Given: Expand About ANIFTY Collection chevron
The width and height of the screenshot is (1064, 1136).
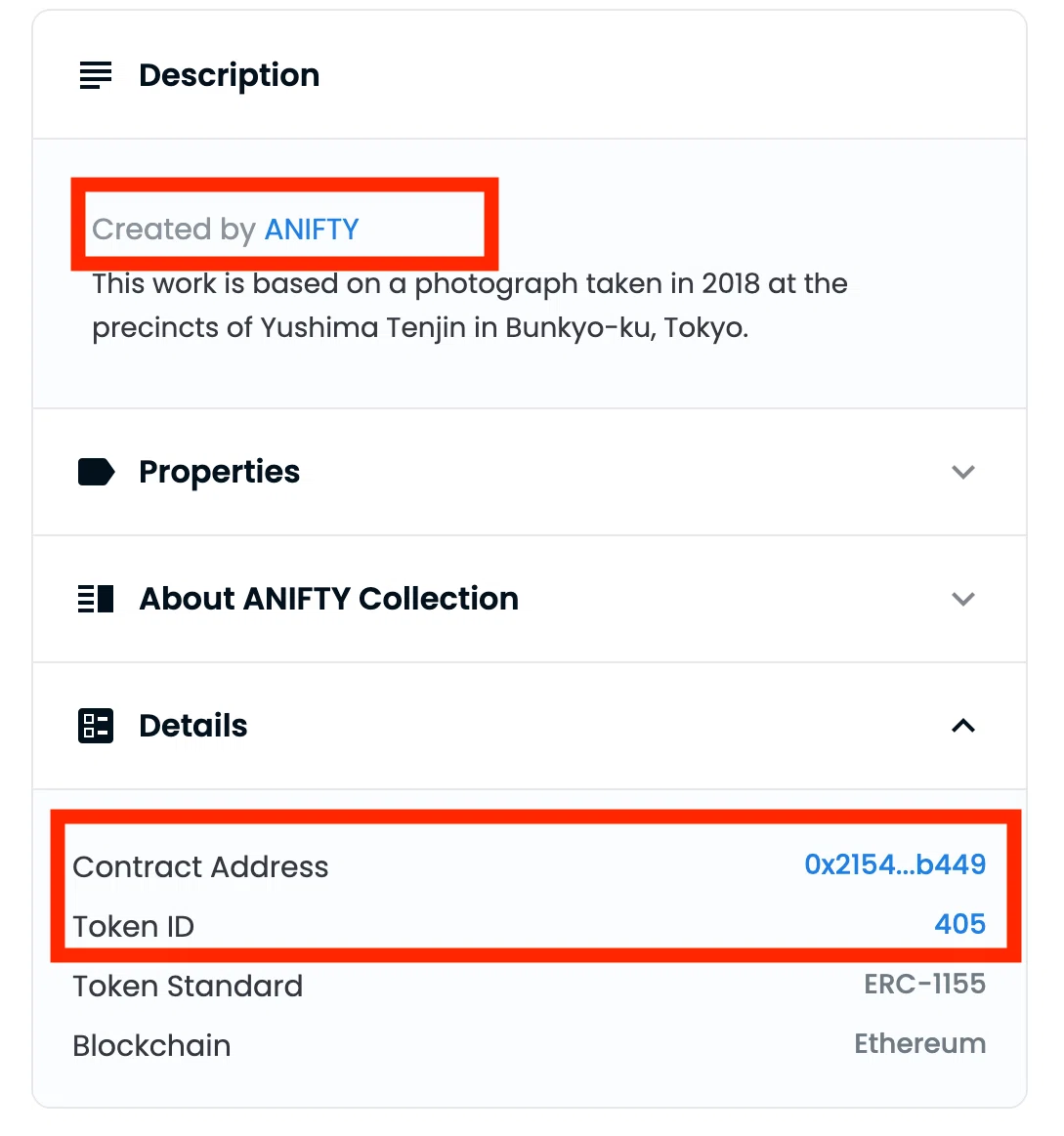Looking at the screenshot, I should pyautogui.click(x=962, y=599).
